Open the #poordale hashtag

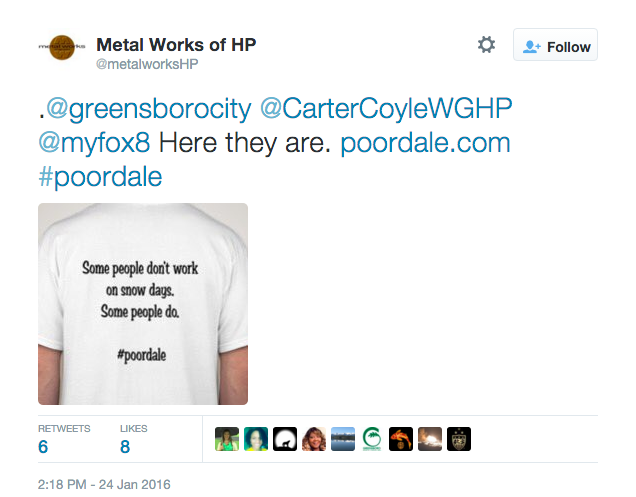(100, 177)
